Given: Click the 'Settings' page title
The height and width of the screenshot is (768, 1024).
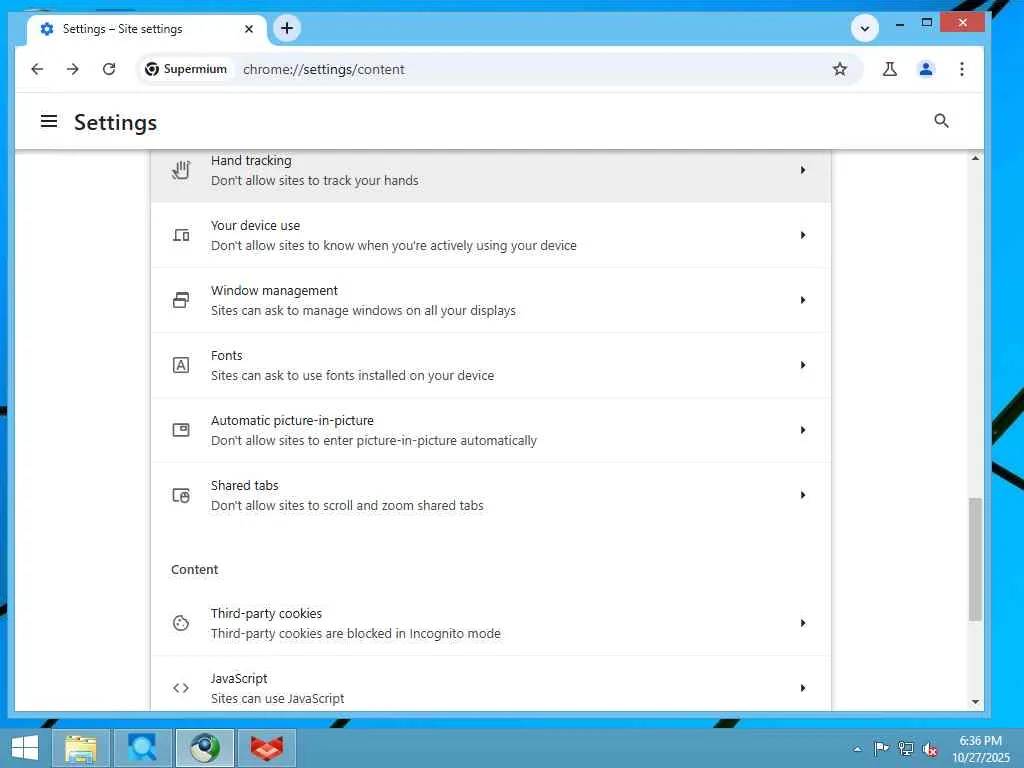Looking at the screenshot, I should [x=116, y=122].
